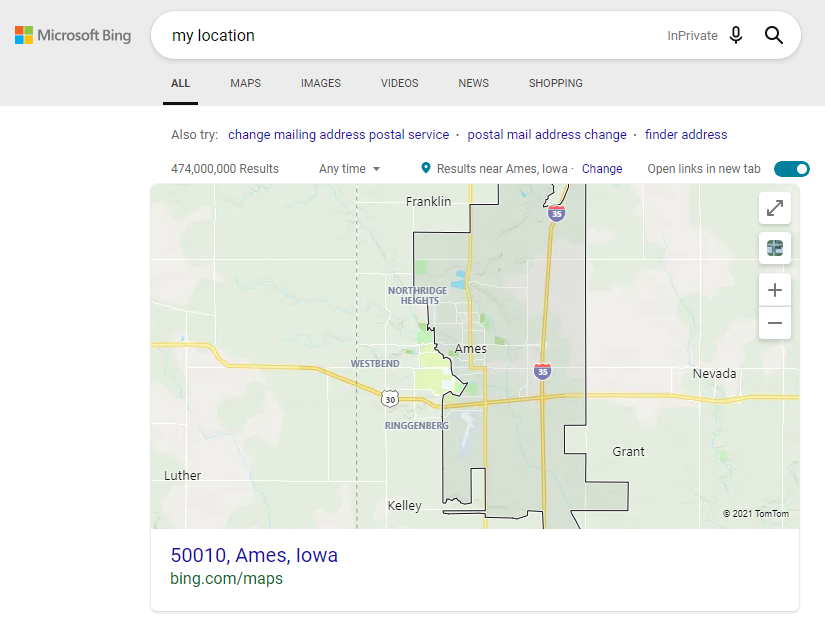The image size is (825, 626).
Task: Open the Videos tab
Action: click(399, 83)
